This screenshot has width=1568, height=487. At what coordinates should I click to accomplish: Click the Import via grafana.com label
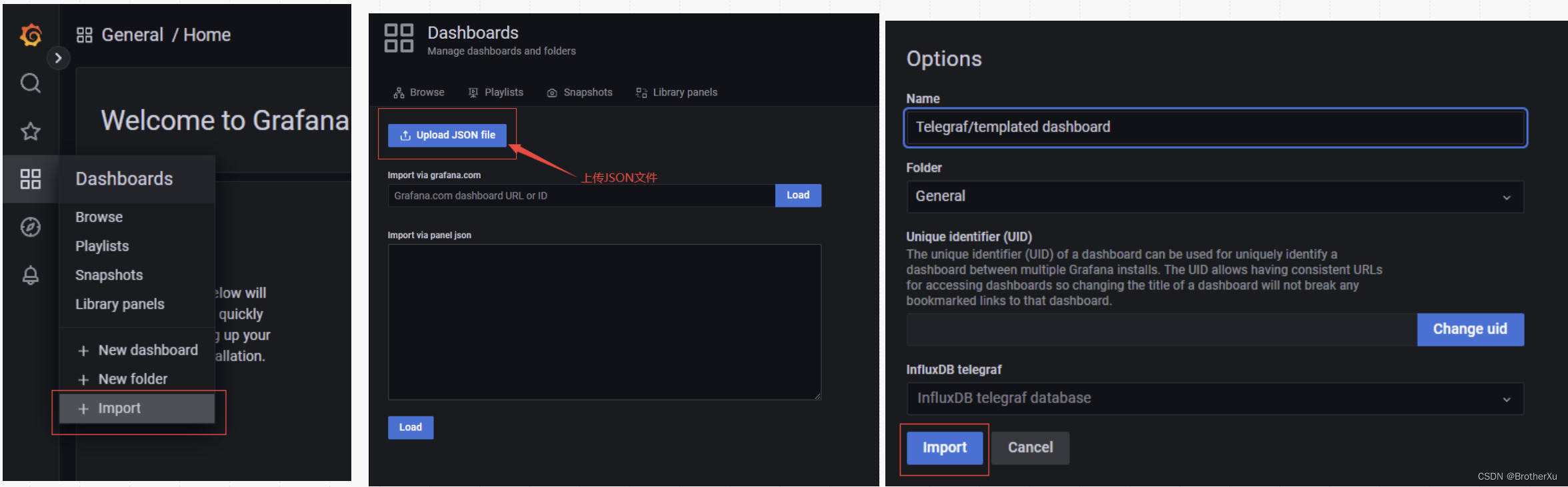click(434, 175)
